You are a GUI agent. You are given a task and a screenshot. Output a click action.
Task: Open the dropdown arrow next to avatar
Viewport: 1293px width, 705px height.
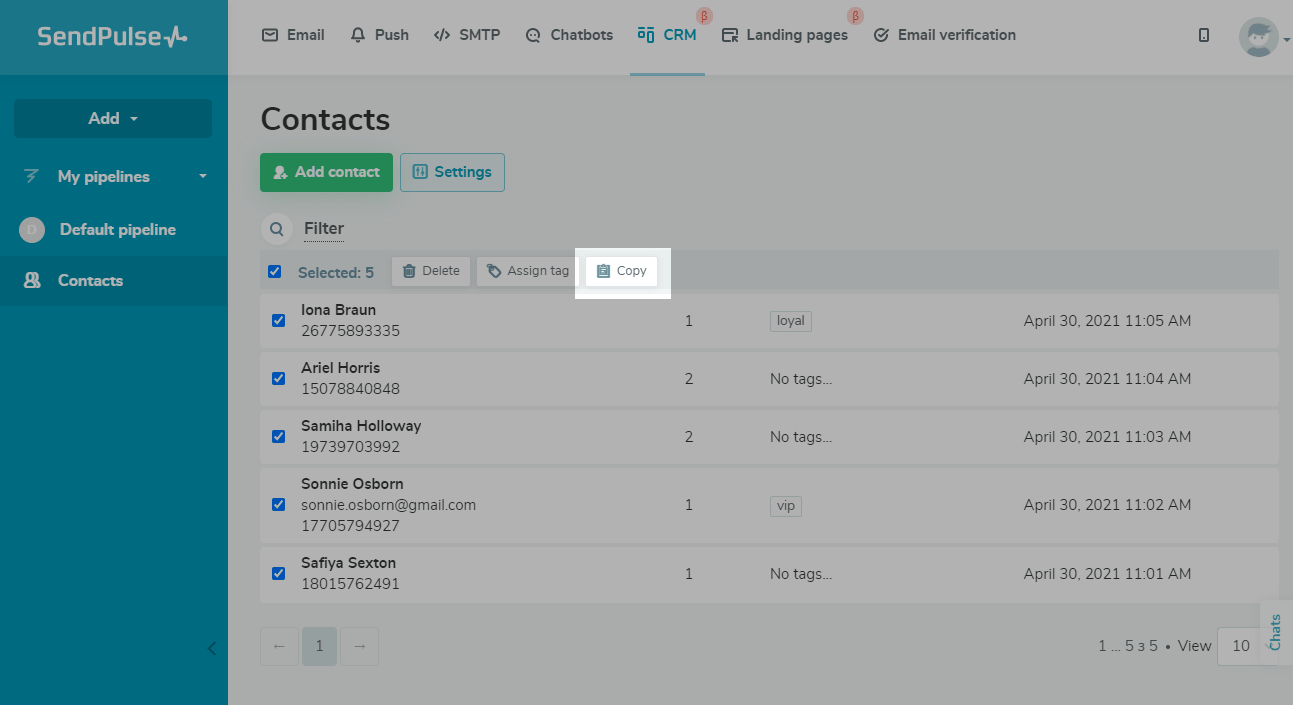tap(1286, 40)
